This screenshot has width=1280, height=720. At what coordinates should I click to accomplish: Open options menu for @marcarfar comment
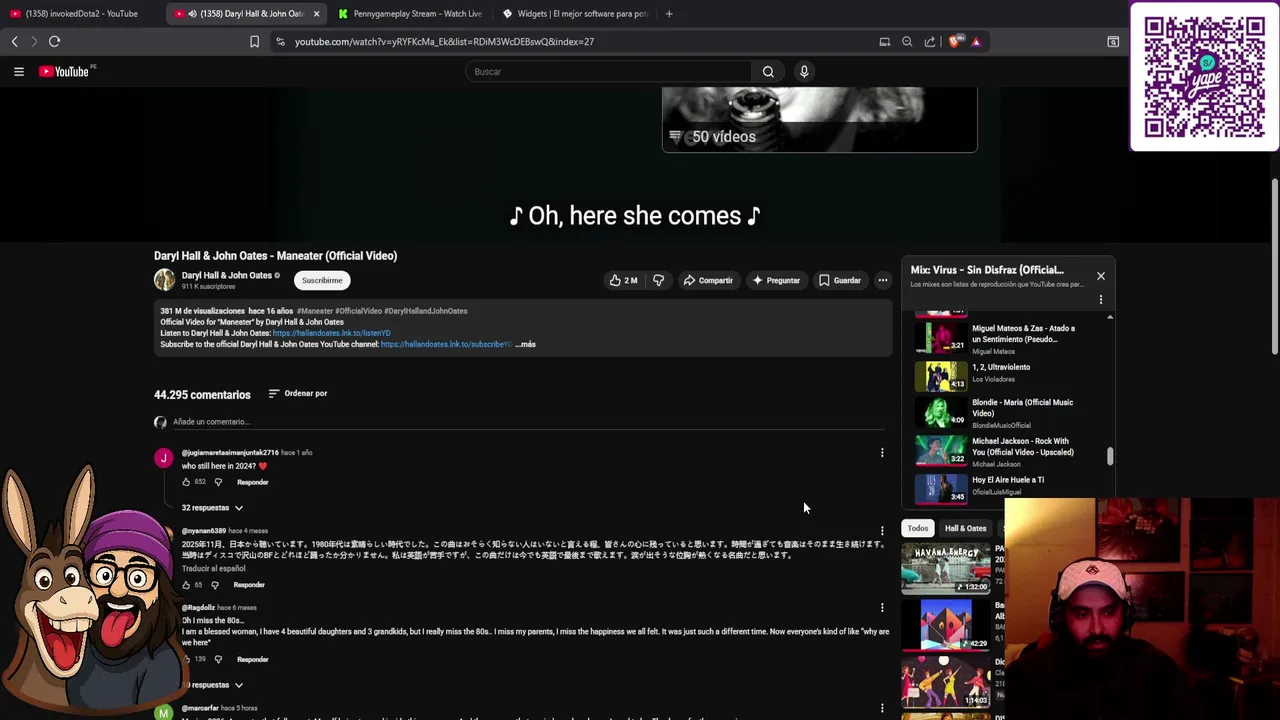[882, 708]
